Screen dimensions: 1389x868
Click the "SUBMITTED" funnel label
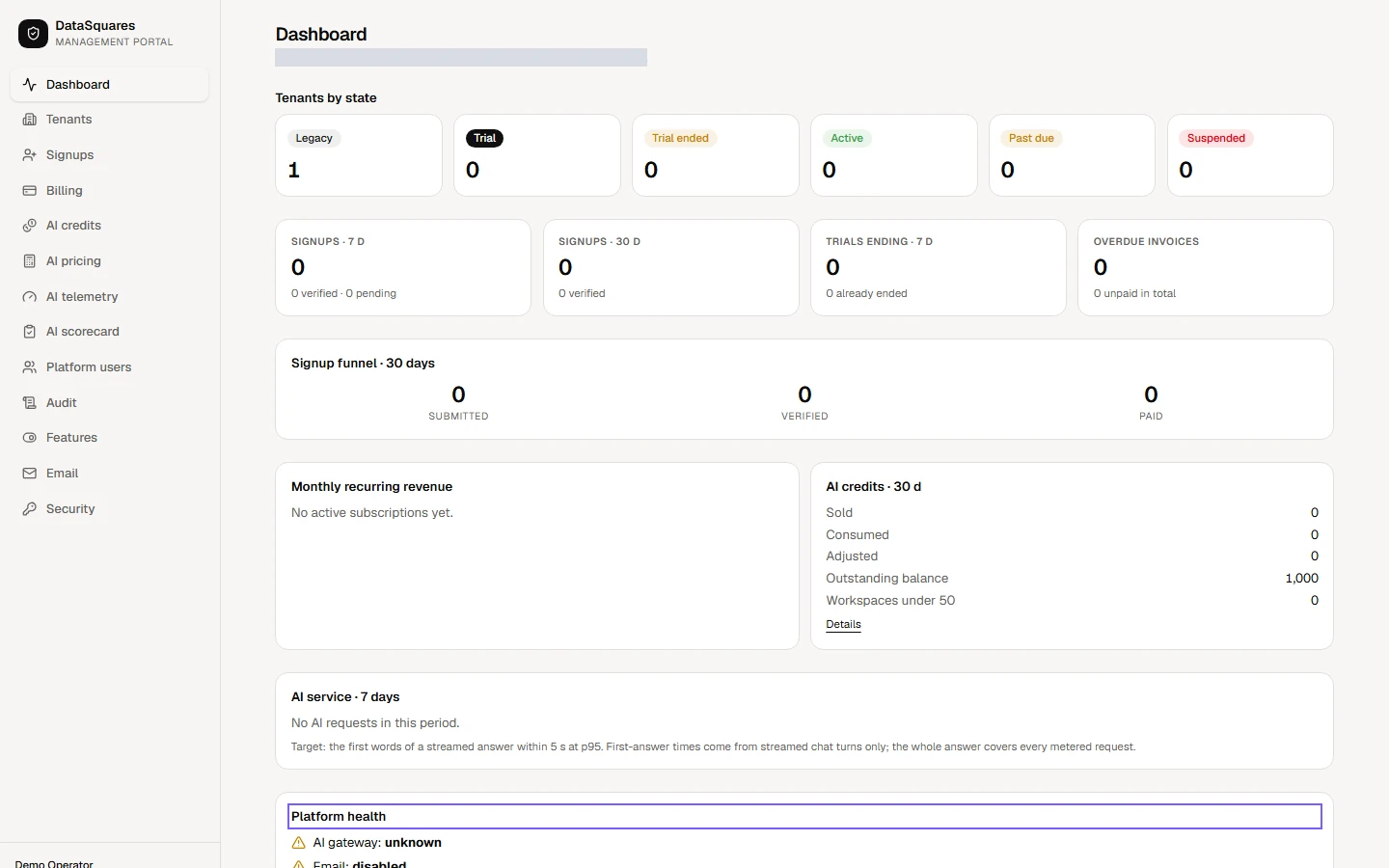[x=458, y=417]
